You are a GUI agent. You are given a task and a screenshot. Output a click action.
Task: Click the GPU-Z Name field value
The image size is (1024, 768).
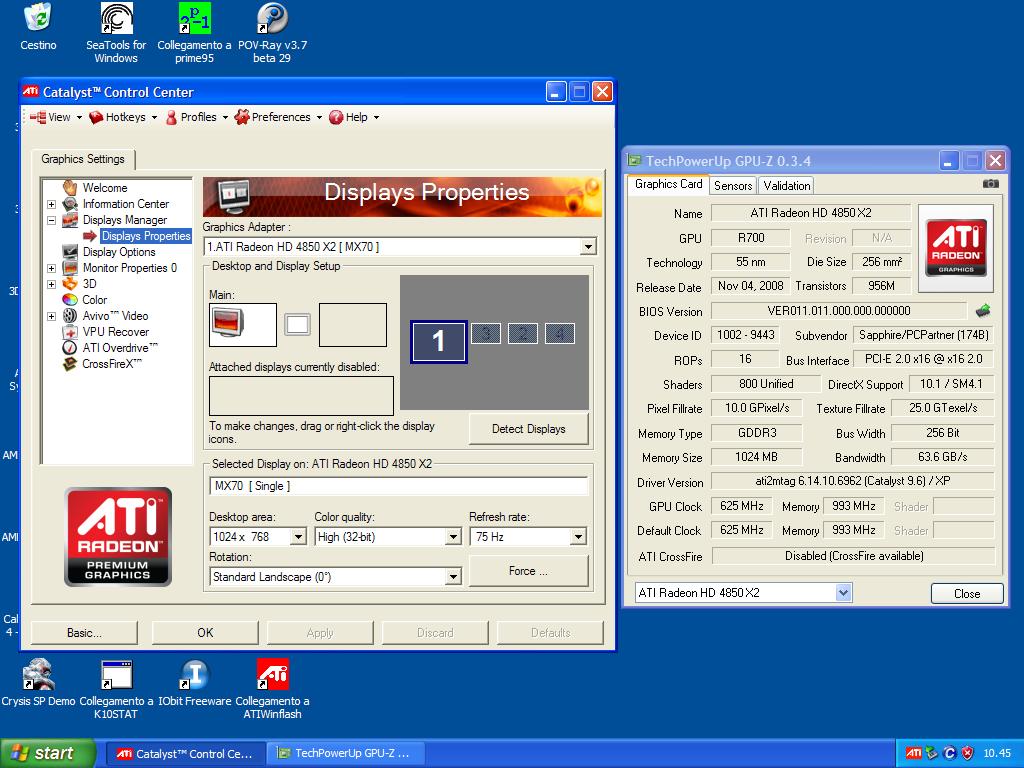(810, 213)
